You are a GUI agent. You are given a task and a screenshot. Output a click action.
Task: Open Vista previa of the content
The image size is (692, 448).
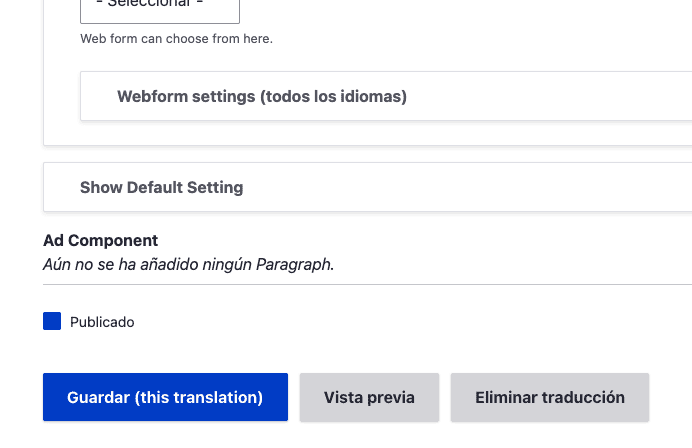[369, 397]
